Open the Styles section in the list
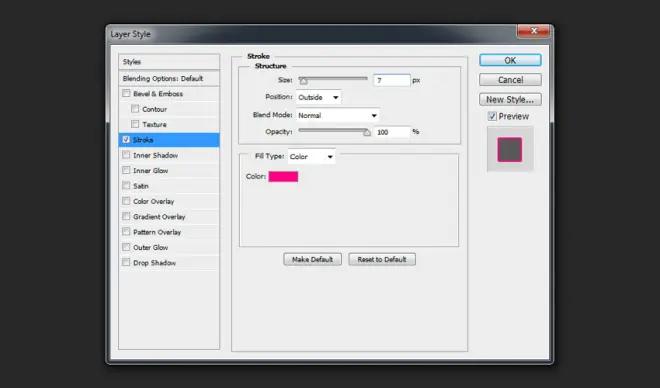This screenshot has height=388, width=660. click(x=169, y=62)
